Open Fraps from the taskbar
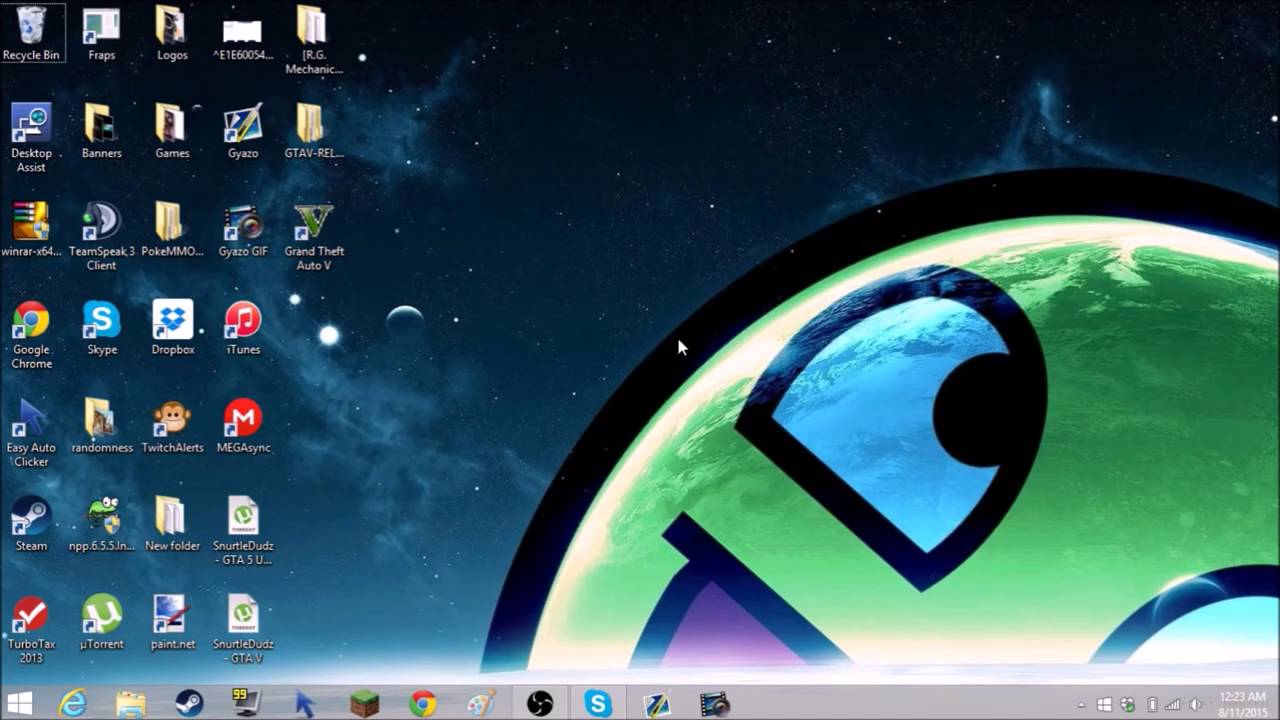Viewport: 1280px width, 720px height. pos(246,703)
